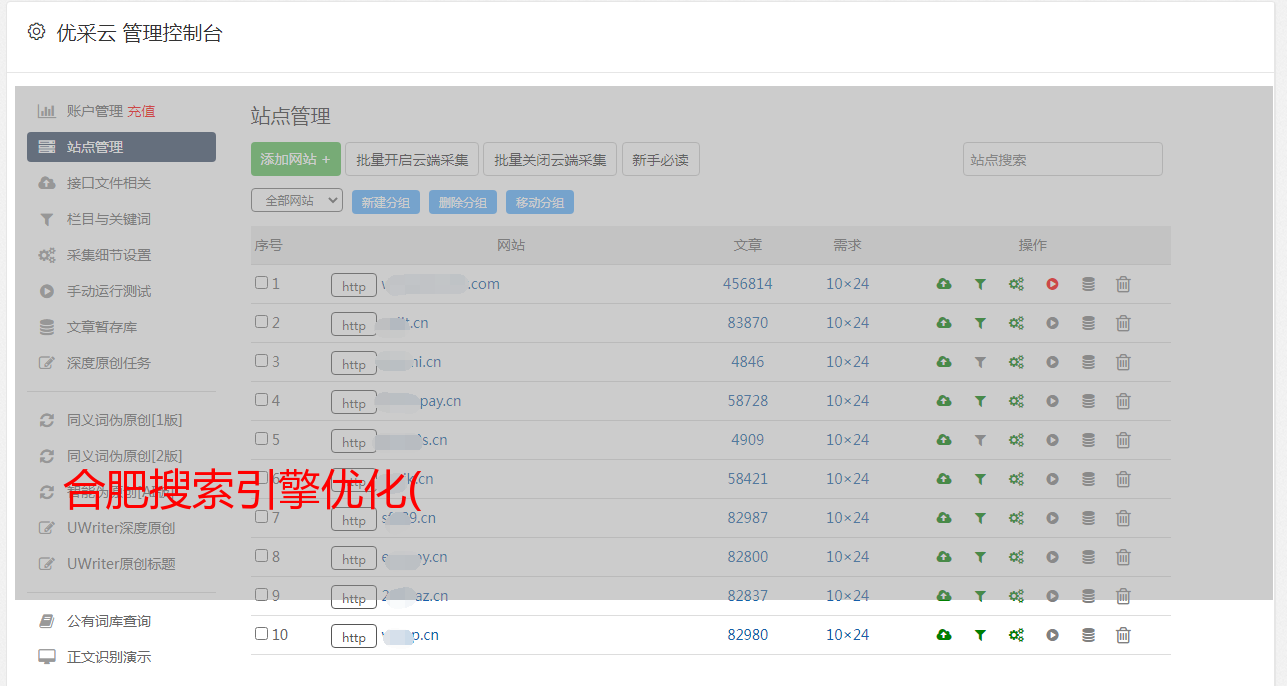
Task: Click the trash delete icon in row 10
Action: coord(1123,635)
